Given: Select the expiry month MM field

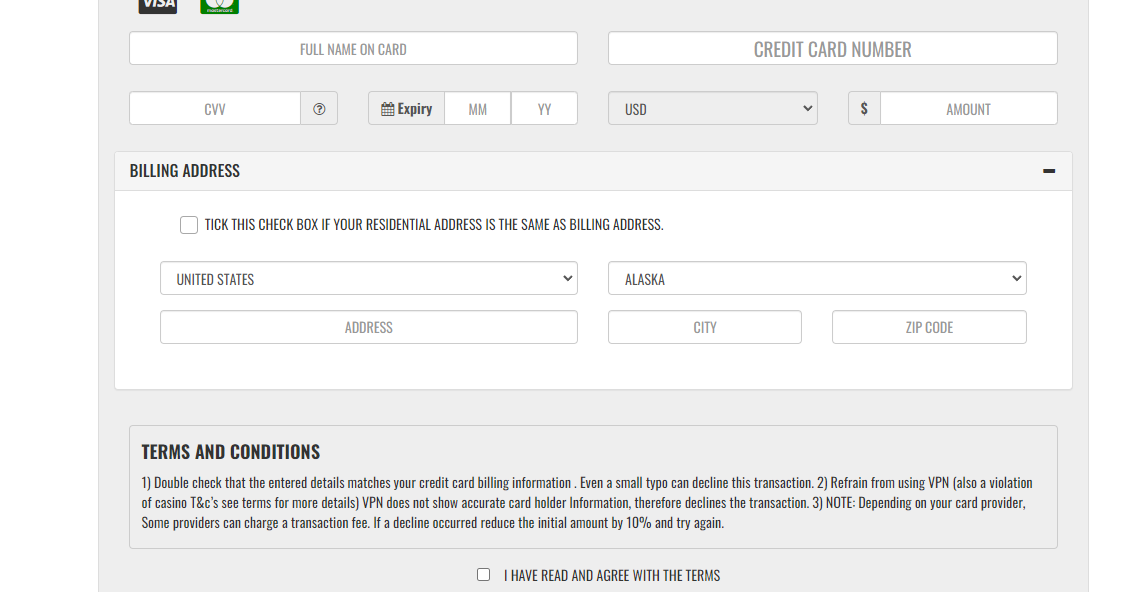Looking at the screenshot, I should tap(477, 109).
